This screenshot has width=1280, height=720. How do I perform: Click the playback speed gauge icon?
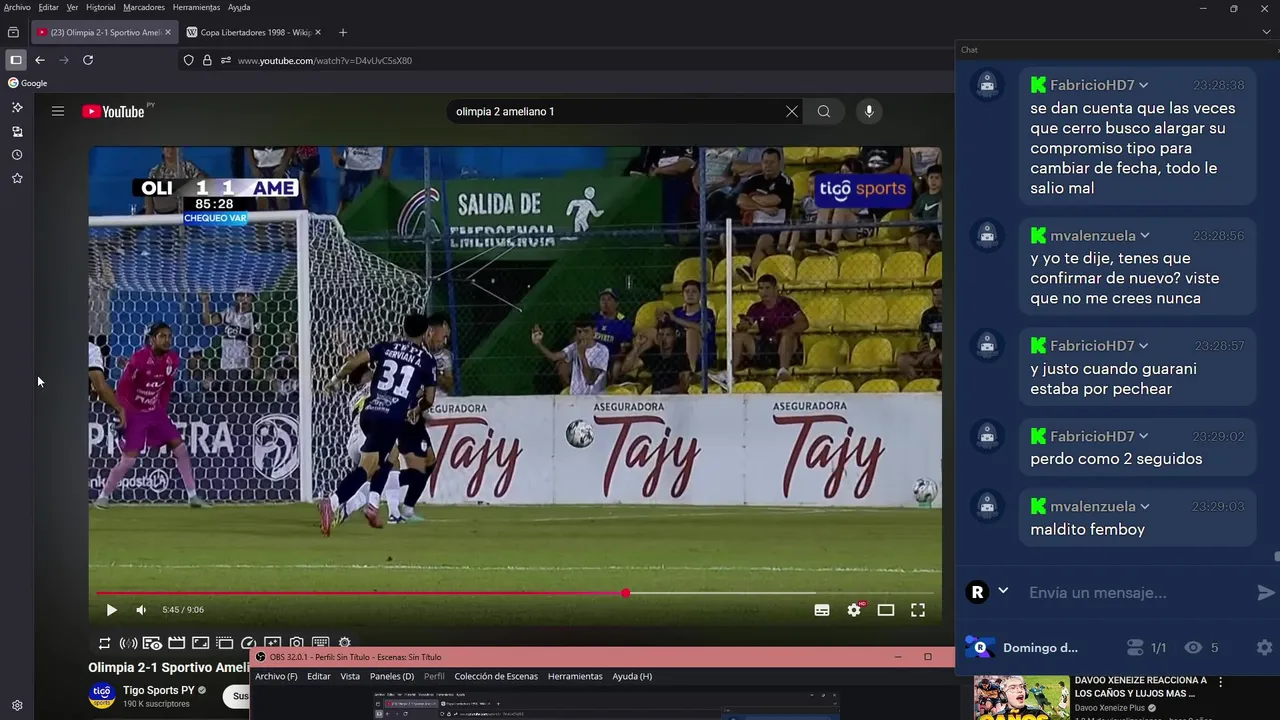pyautogui.click(x=248, y=643)
